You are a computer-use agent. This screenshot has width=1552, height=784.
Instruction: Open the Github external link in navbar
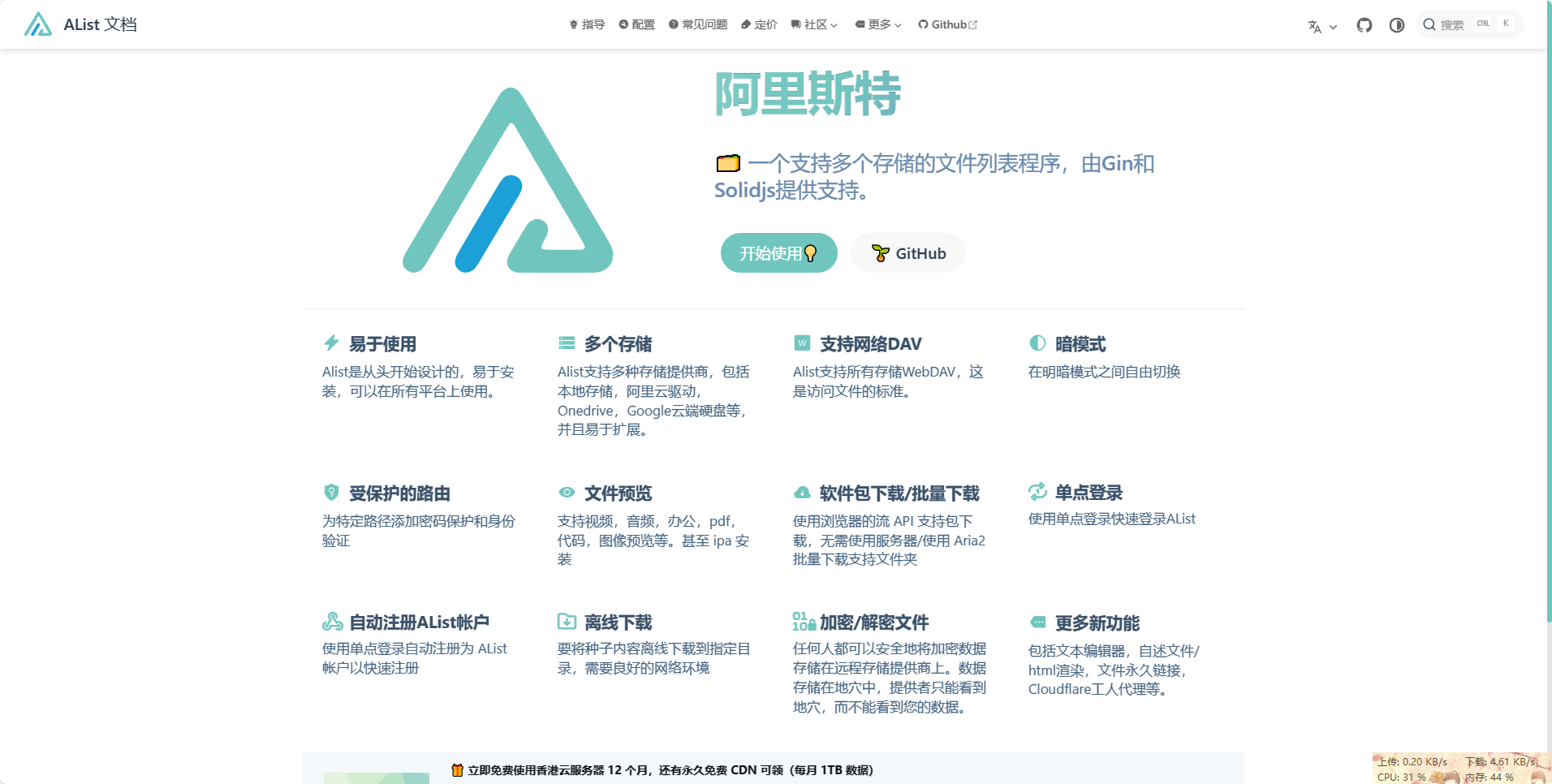tap(948, 24)
